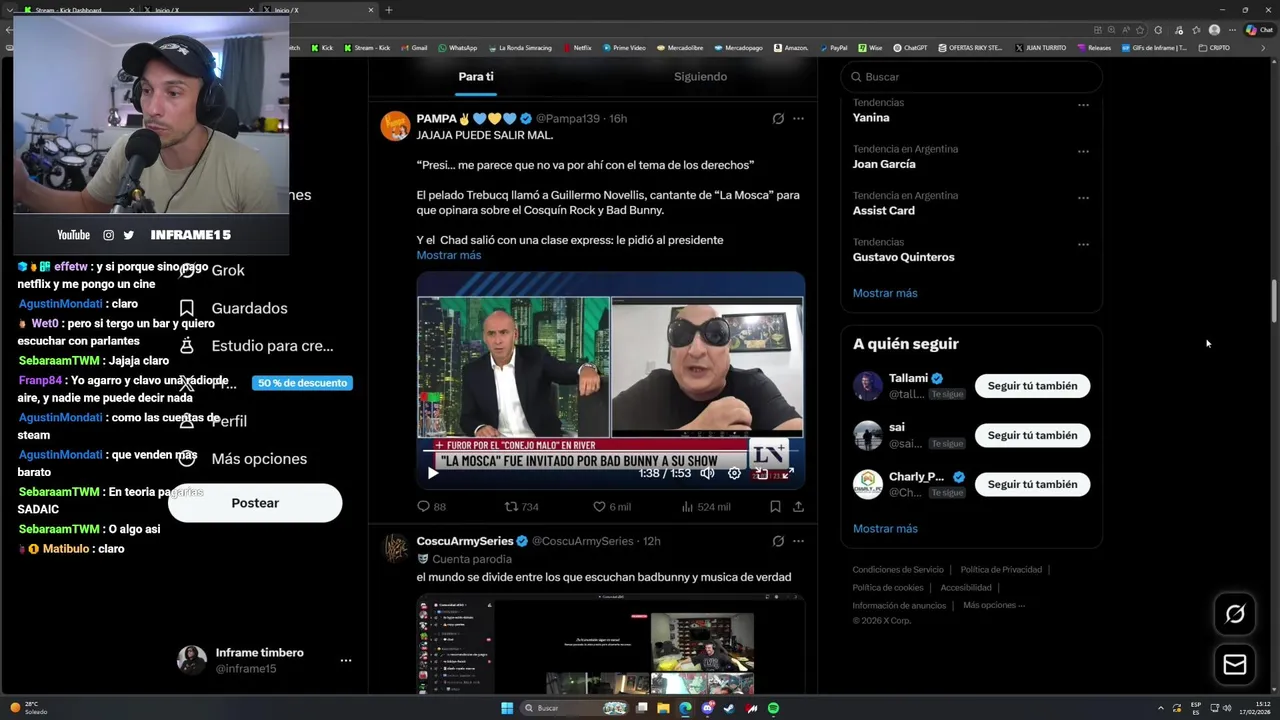
Task: Open more options on CoscuArmySeries post
Action: tap(798, 541)
